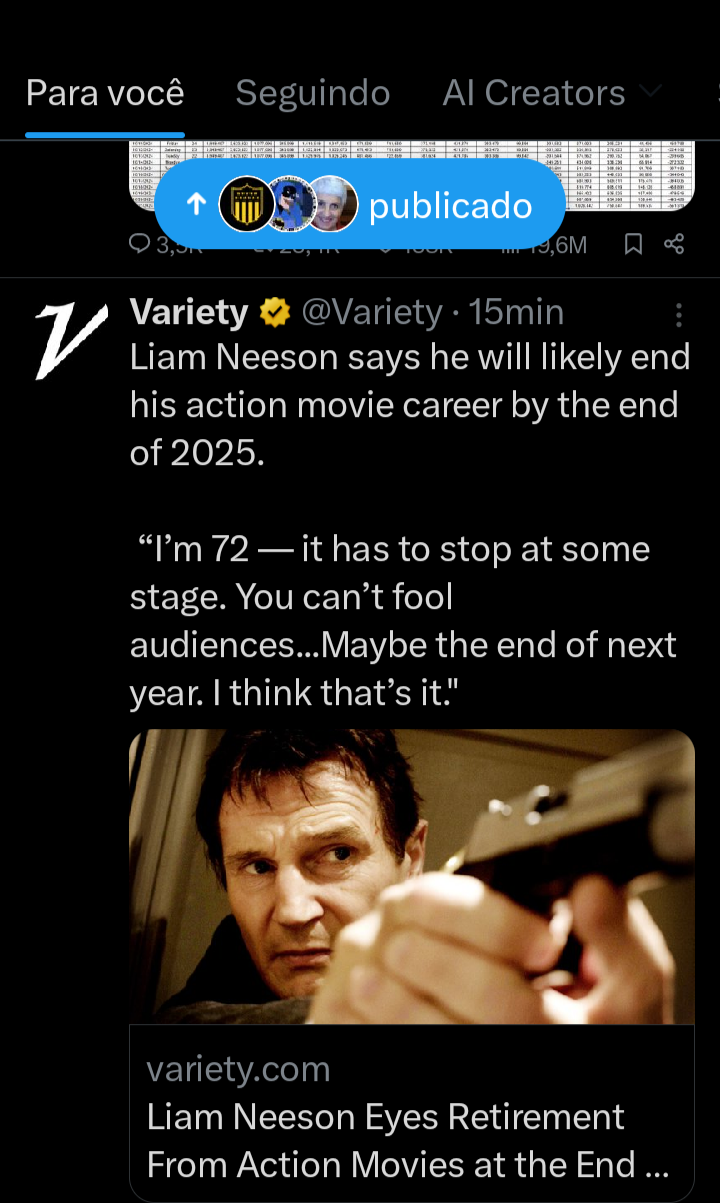Open the Variety tweet text about Neeson

[409, 500]
